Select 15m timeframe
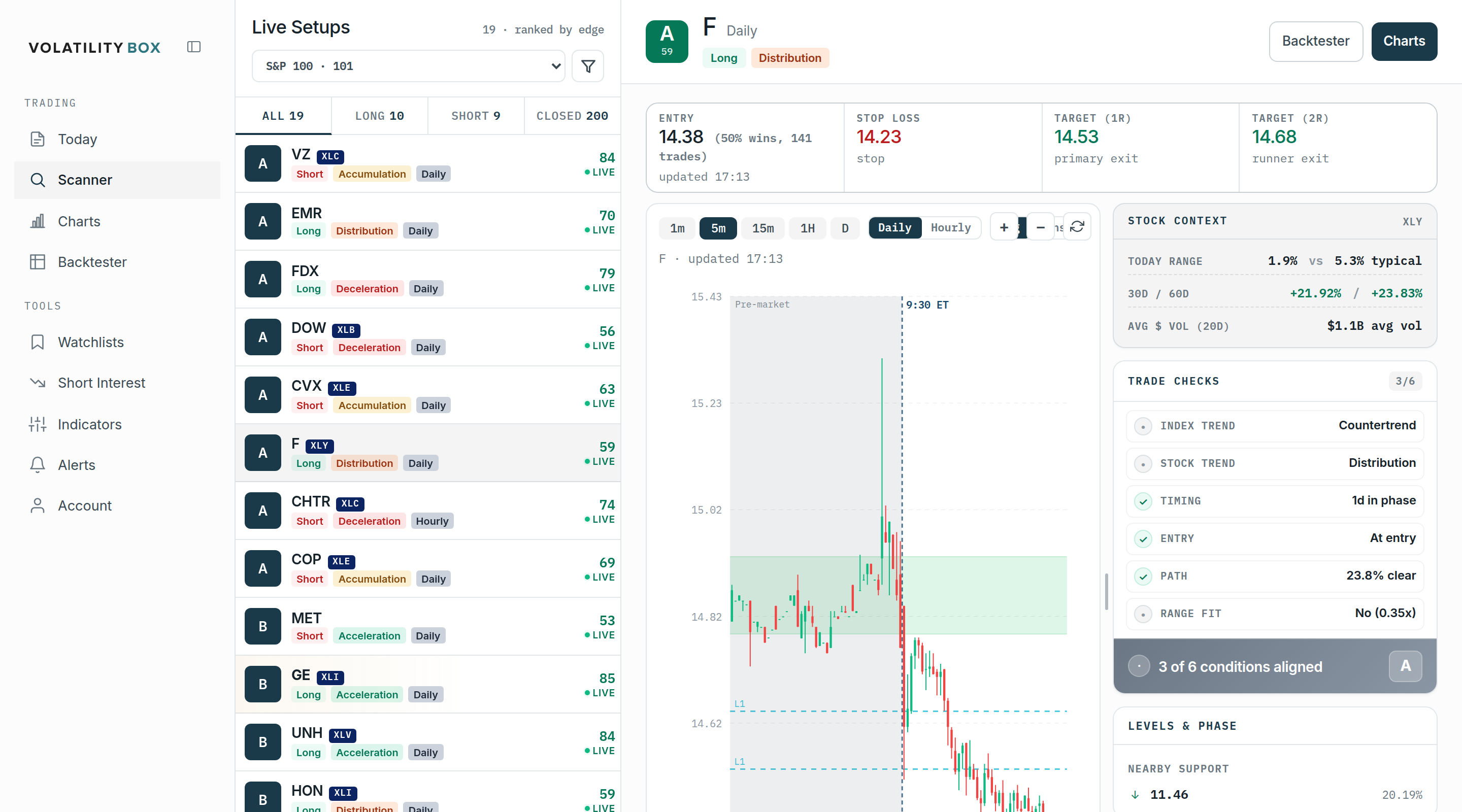 tap(763, 228)
